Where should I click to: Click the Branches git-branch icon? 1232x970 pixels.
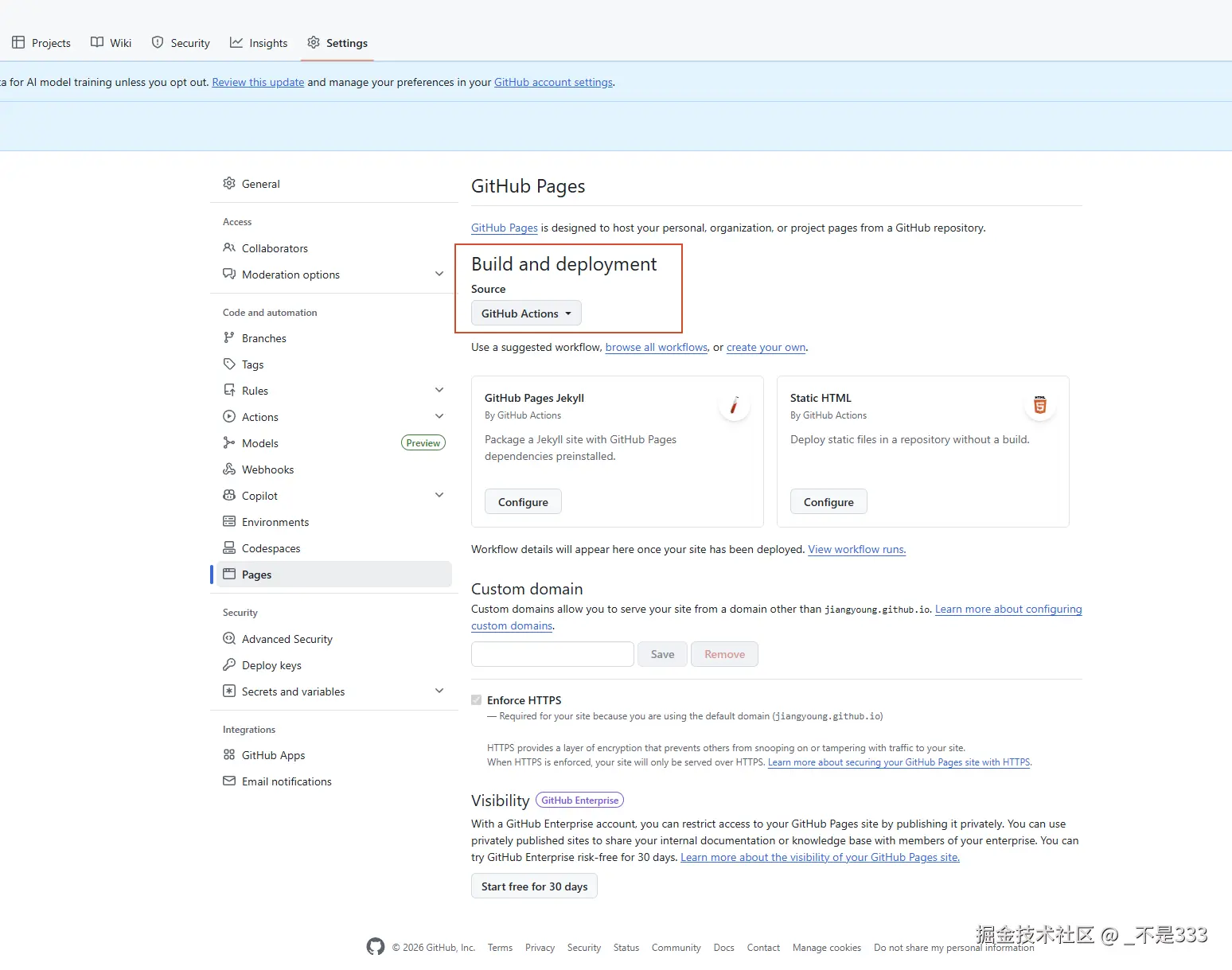[x=229, y=337]
